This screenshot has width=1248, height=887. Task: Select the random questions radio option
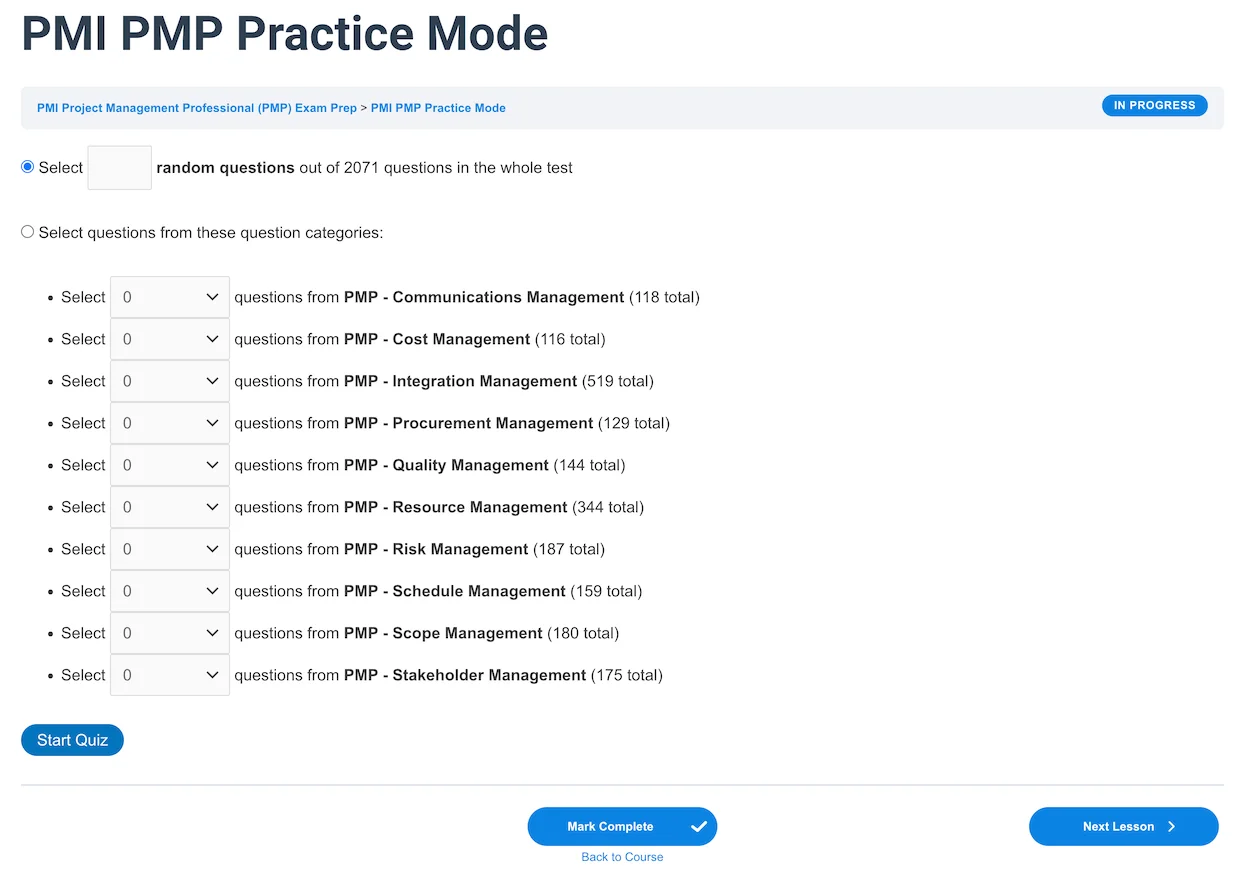28,167
